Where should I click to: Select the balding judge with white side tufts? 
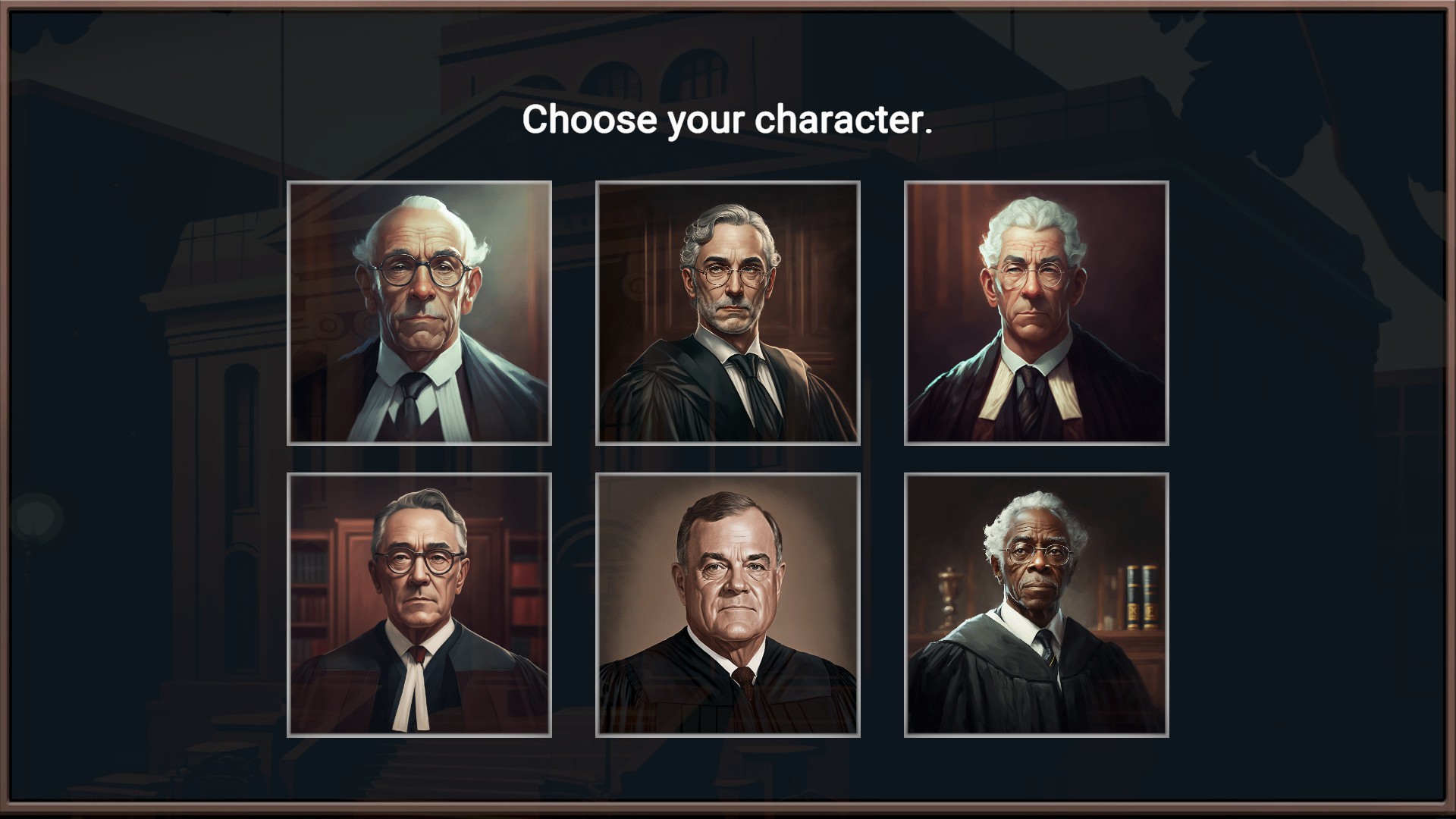[419, 312]
